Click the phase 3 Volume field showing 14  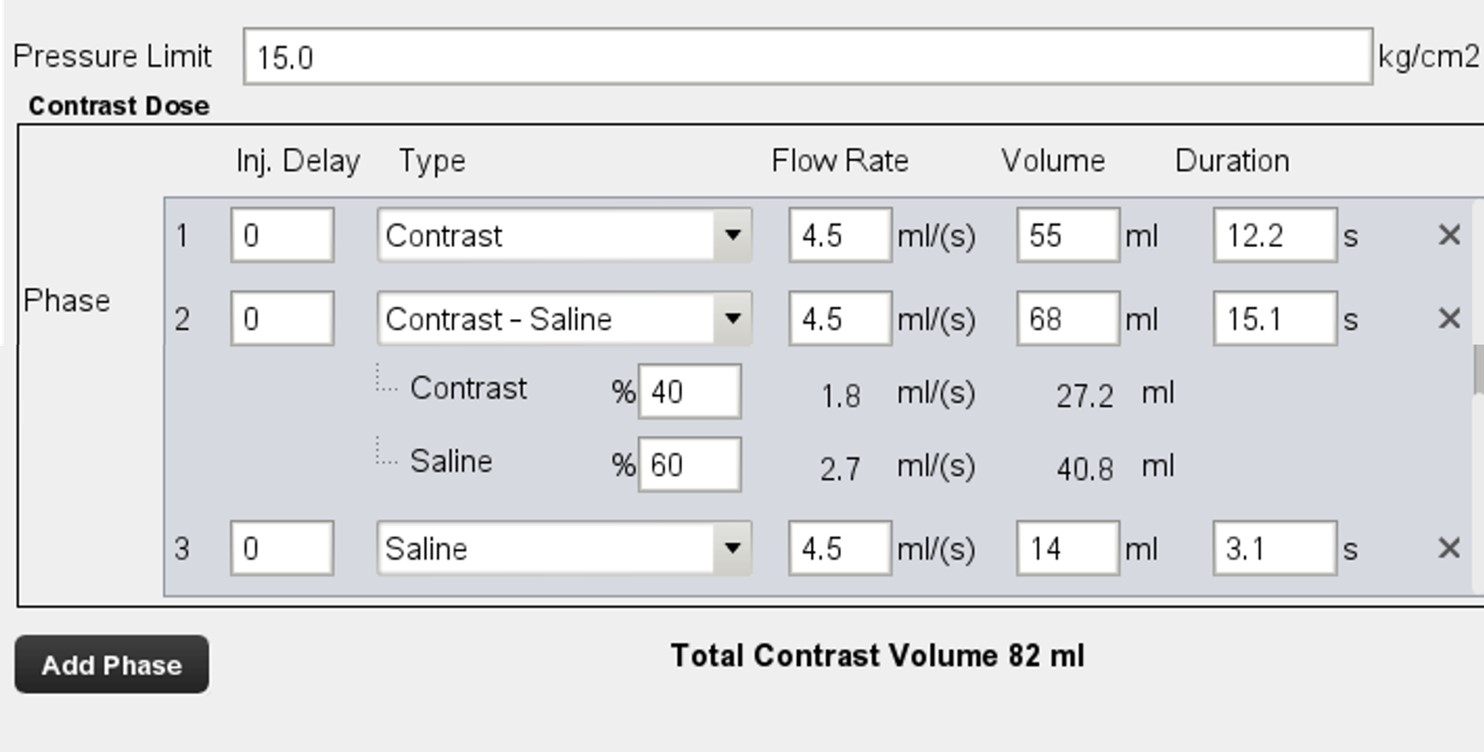click(x=1067, y=548)
